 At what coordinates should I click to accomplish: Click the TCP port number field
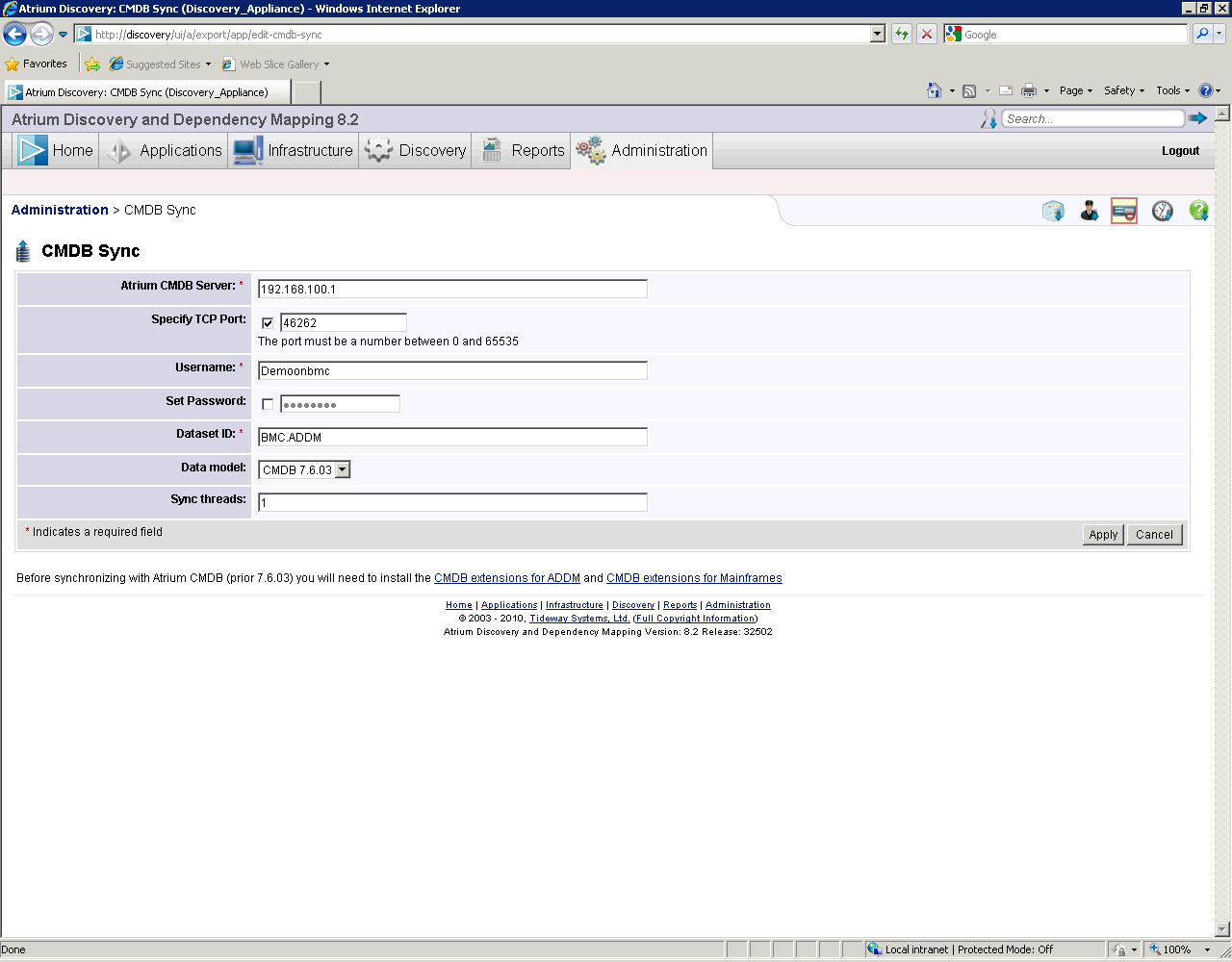[344, 323]
